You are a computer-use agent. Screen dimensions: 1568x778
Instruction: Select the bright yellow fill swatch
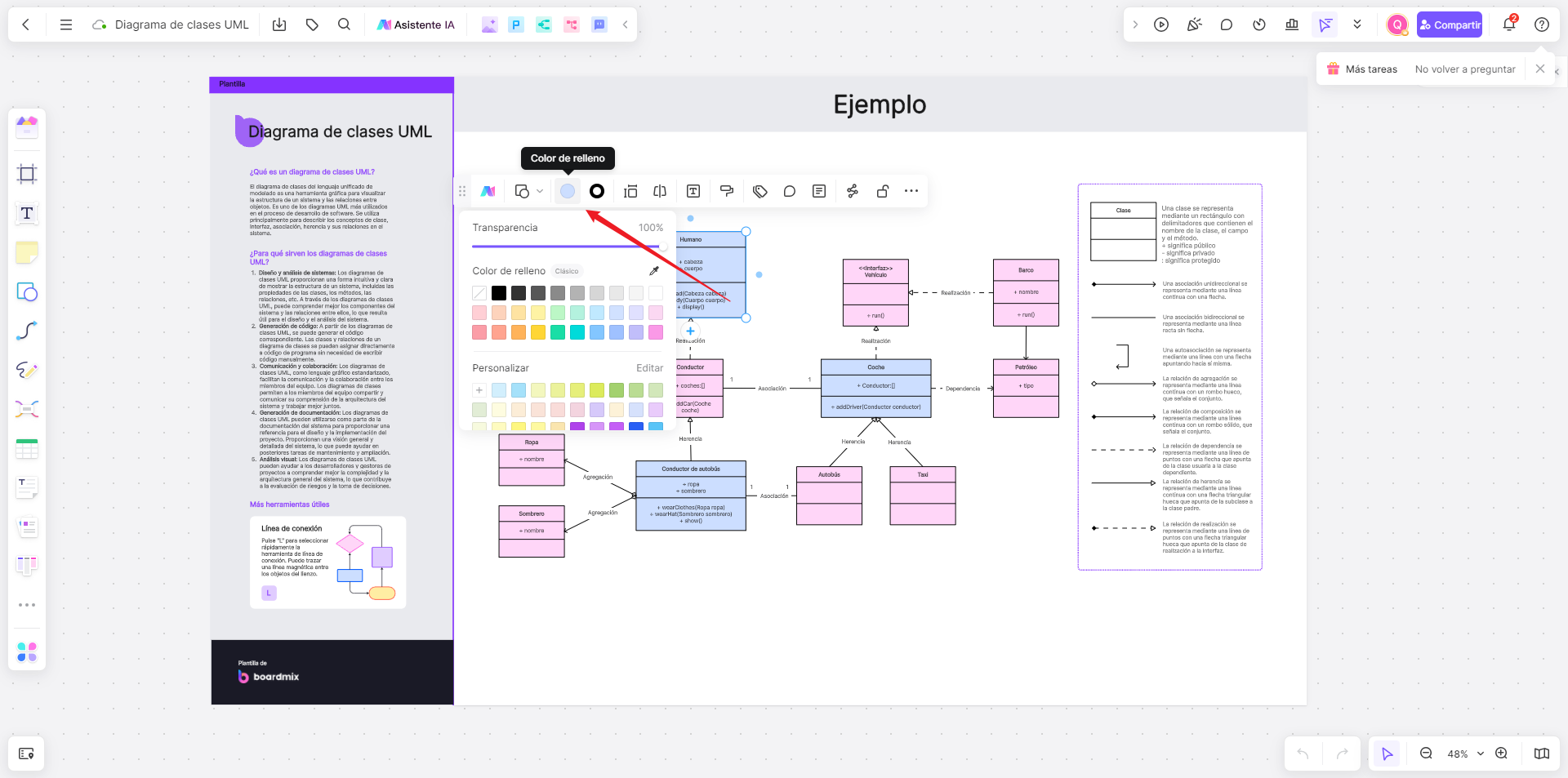click(538, 332)
